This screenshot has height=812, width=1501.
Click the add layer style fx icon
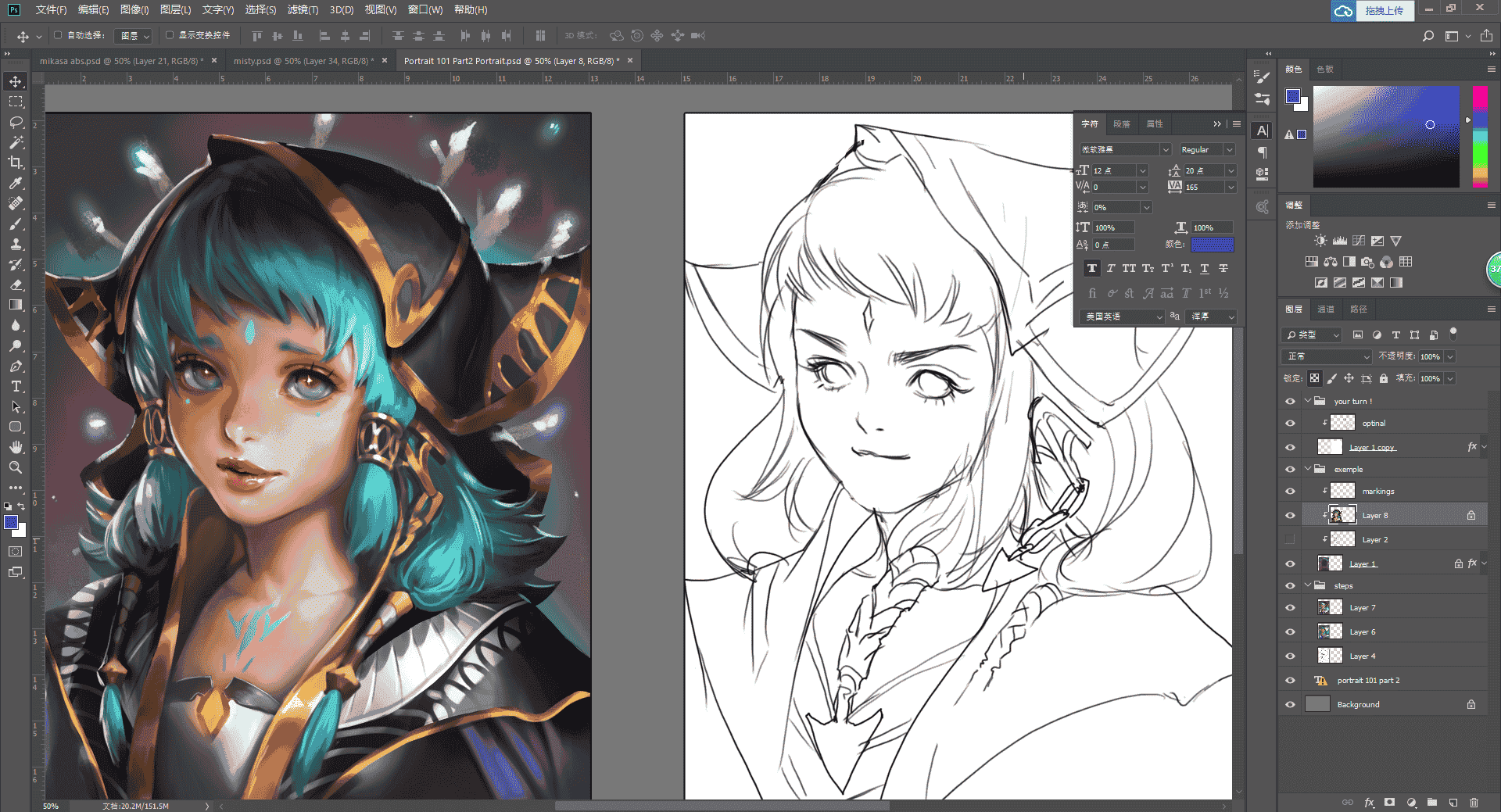[1369, 803]
